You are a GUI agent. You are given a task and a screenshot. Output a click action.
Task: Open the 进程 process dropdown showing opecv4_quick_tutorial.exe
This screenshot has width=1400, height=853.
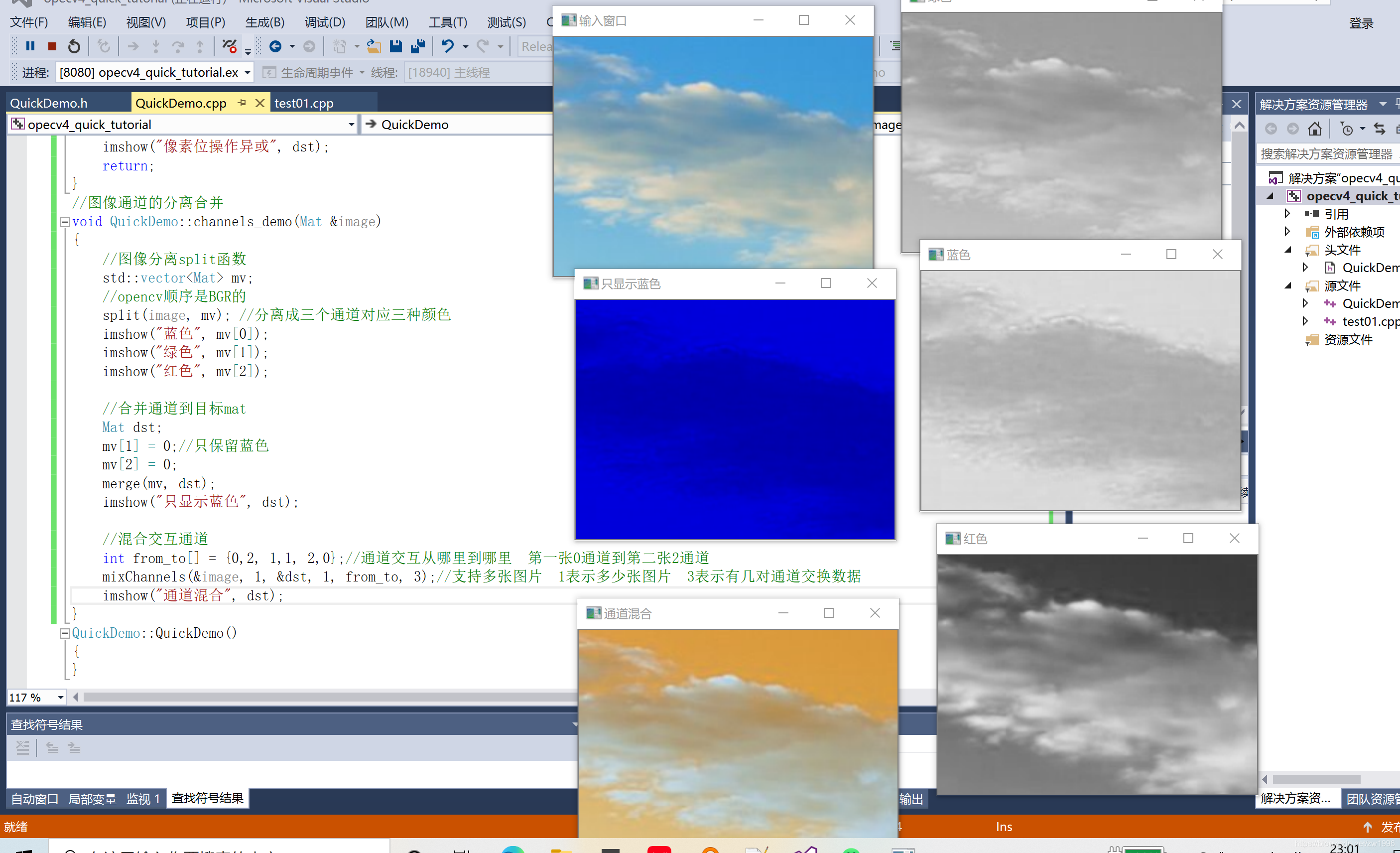click(x=247, y=72)
